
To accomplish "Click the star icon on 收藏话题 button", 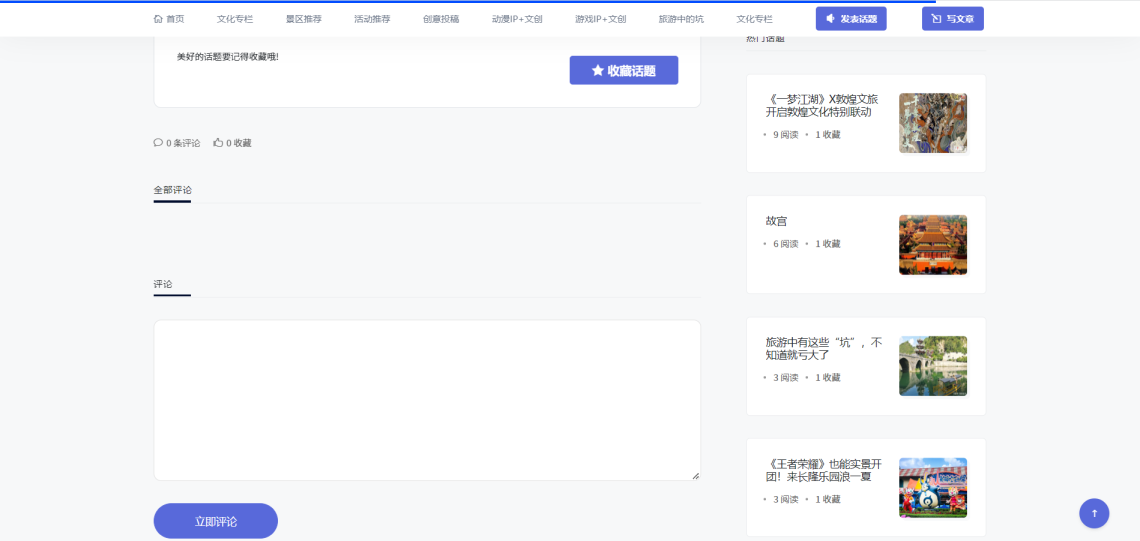I will pyautogui.click(x=598, y=71).
